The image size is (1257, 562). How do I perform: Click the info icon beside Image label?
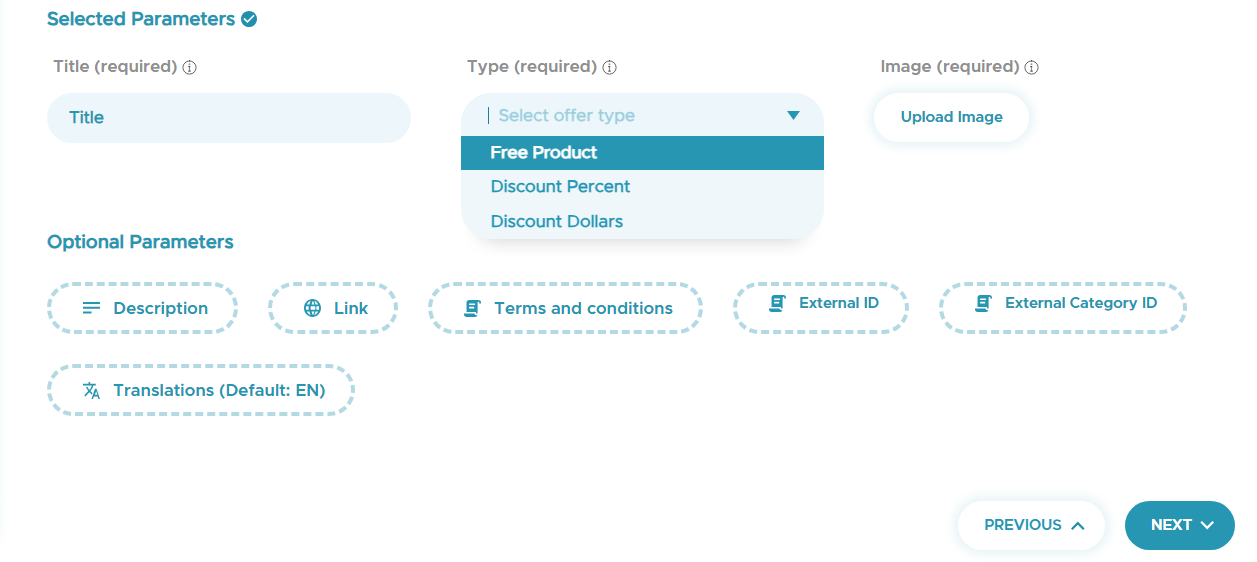[x=1032, y=68]
